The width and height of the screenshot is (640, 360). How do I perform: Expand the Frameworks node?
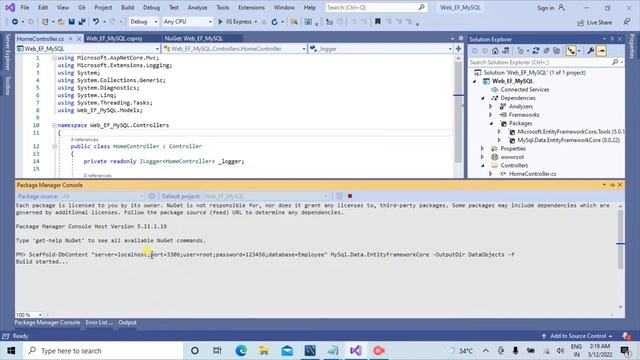491,115
